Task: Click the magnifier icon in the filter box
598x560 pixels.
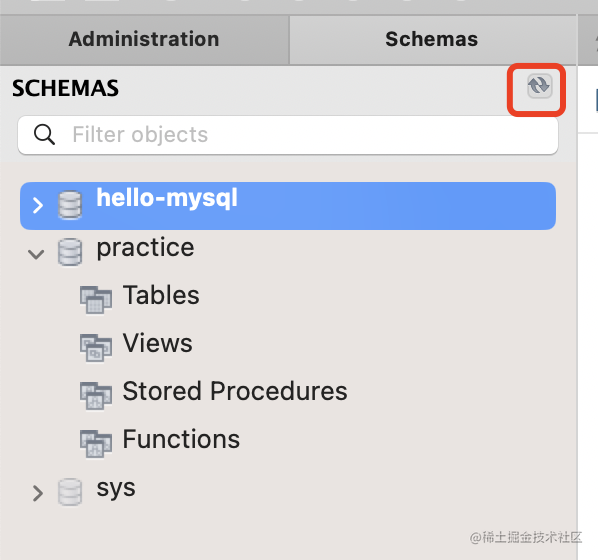Action: (44, 135)
